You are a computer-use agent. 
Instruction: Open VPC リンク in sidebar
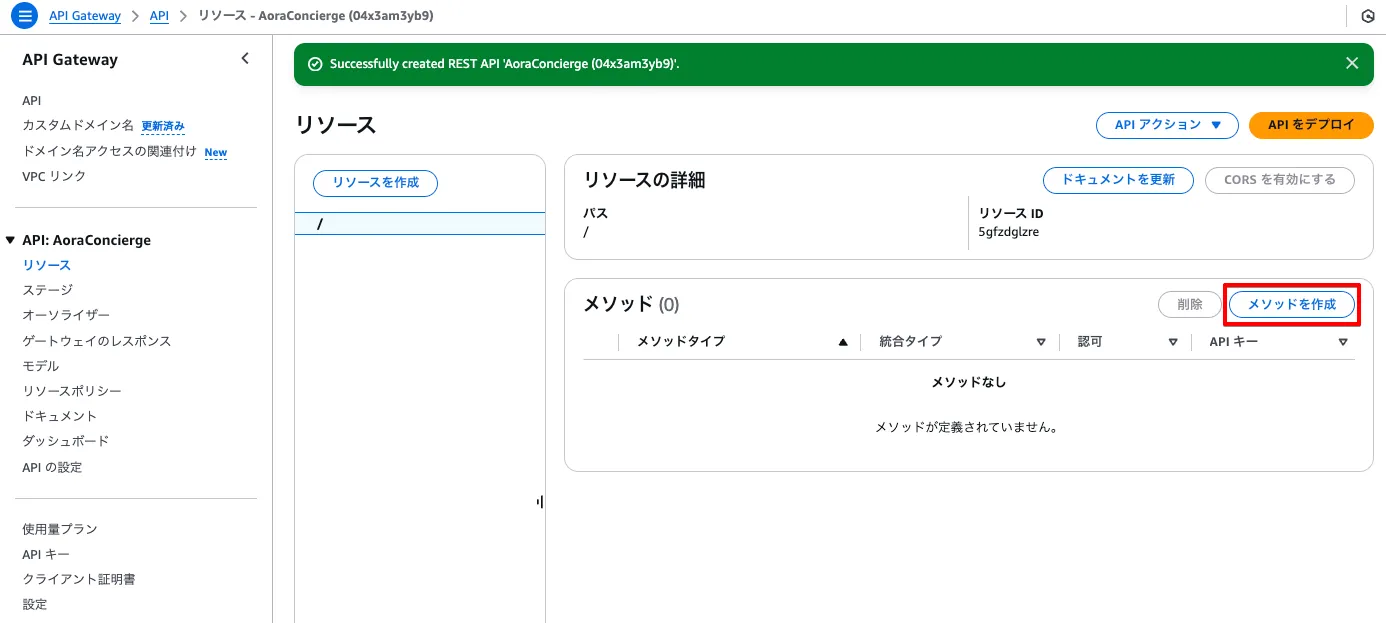[54, 176]
